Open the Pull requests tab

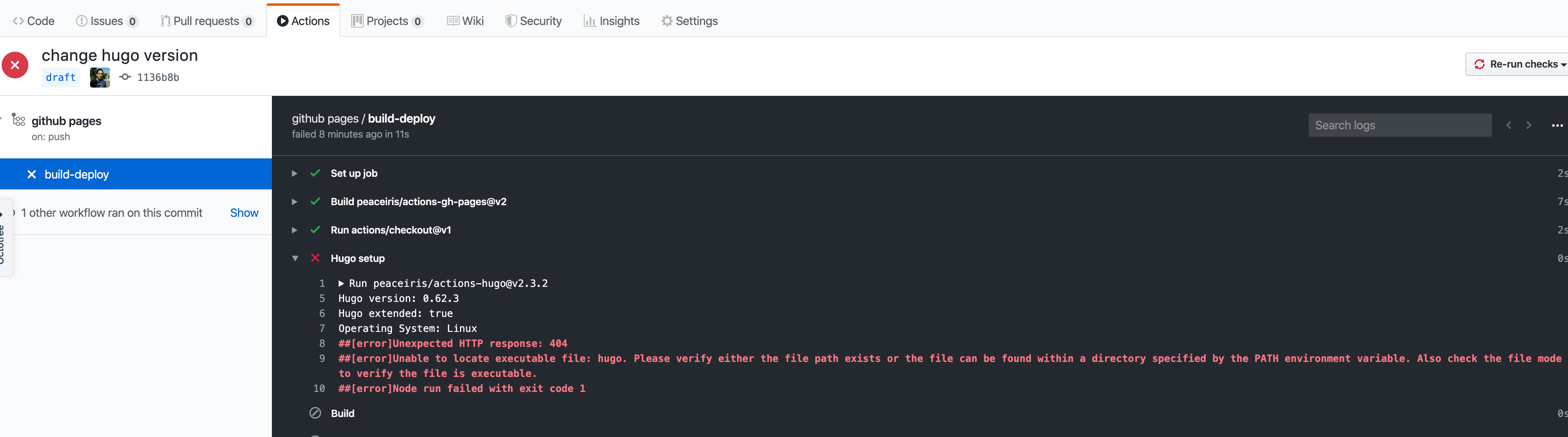[x=206, y=21]
